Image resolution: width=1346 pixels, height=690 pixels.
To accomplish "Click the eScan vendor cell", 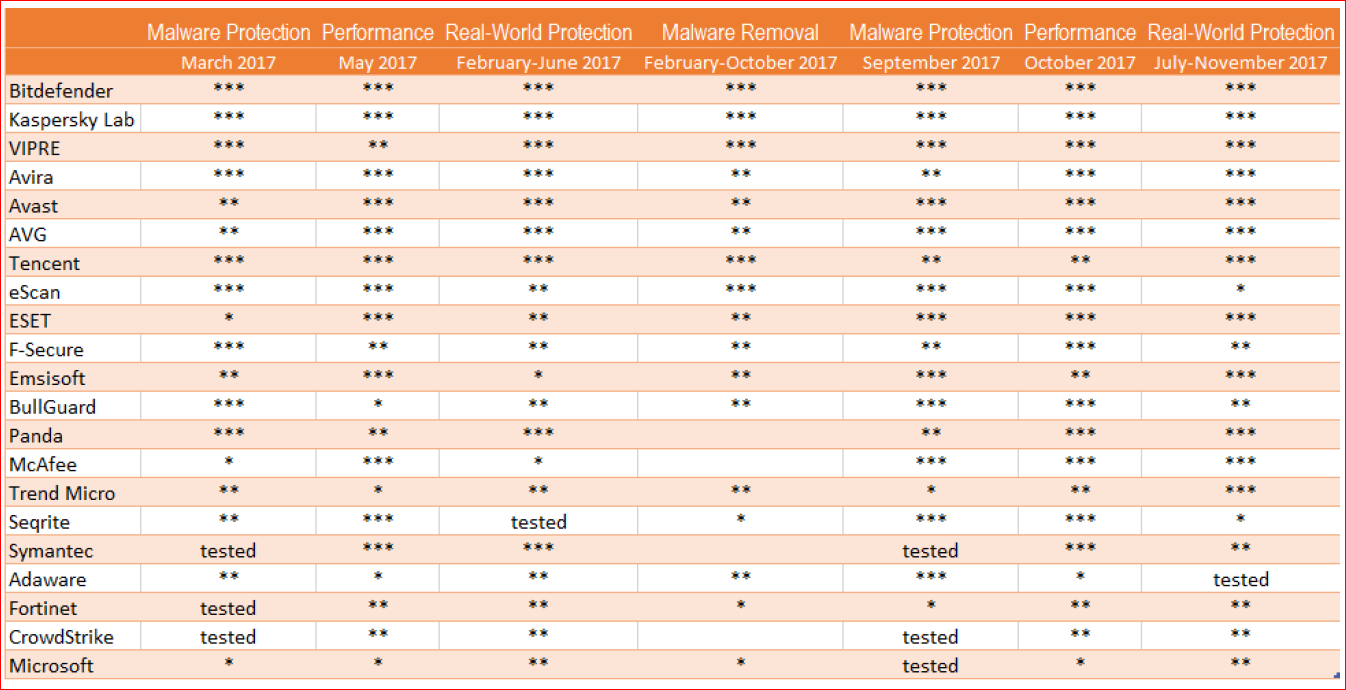I will point(35,292).
